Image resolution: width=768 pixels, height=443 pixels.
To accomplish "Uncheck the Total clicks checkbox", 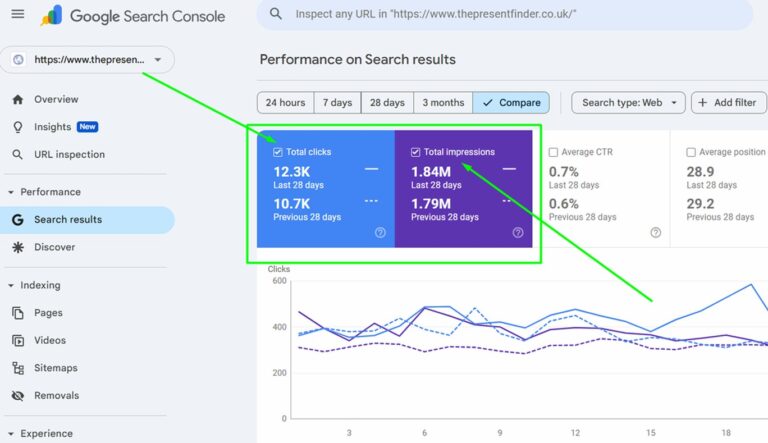I will coord(278,152).
